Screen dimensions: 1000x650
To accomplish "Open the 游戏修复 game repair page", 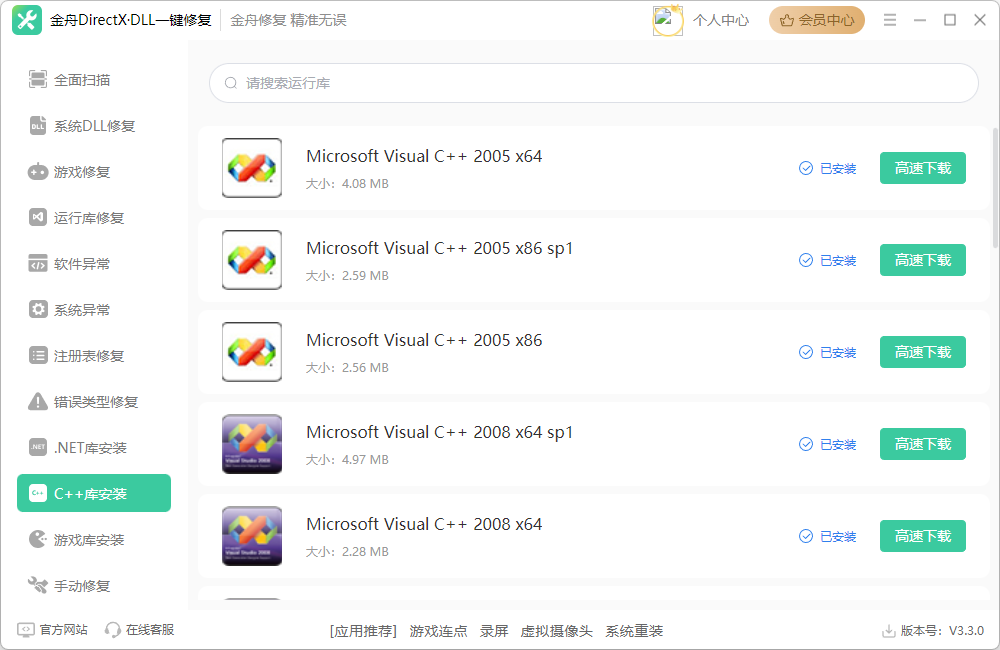I will click(x=82, y=172).
